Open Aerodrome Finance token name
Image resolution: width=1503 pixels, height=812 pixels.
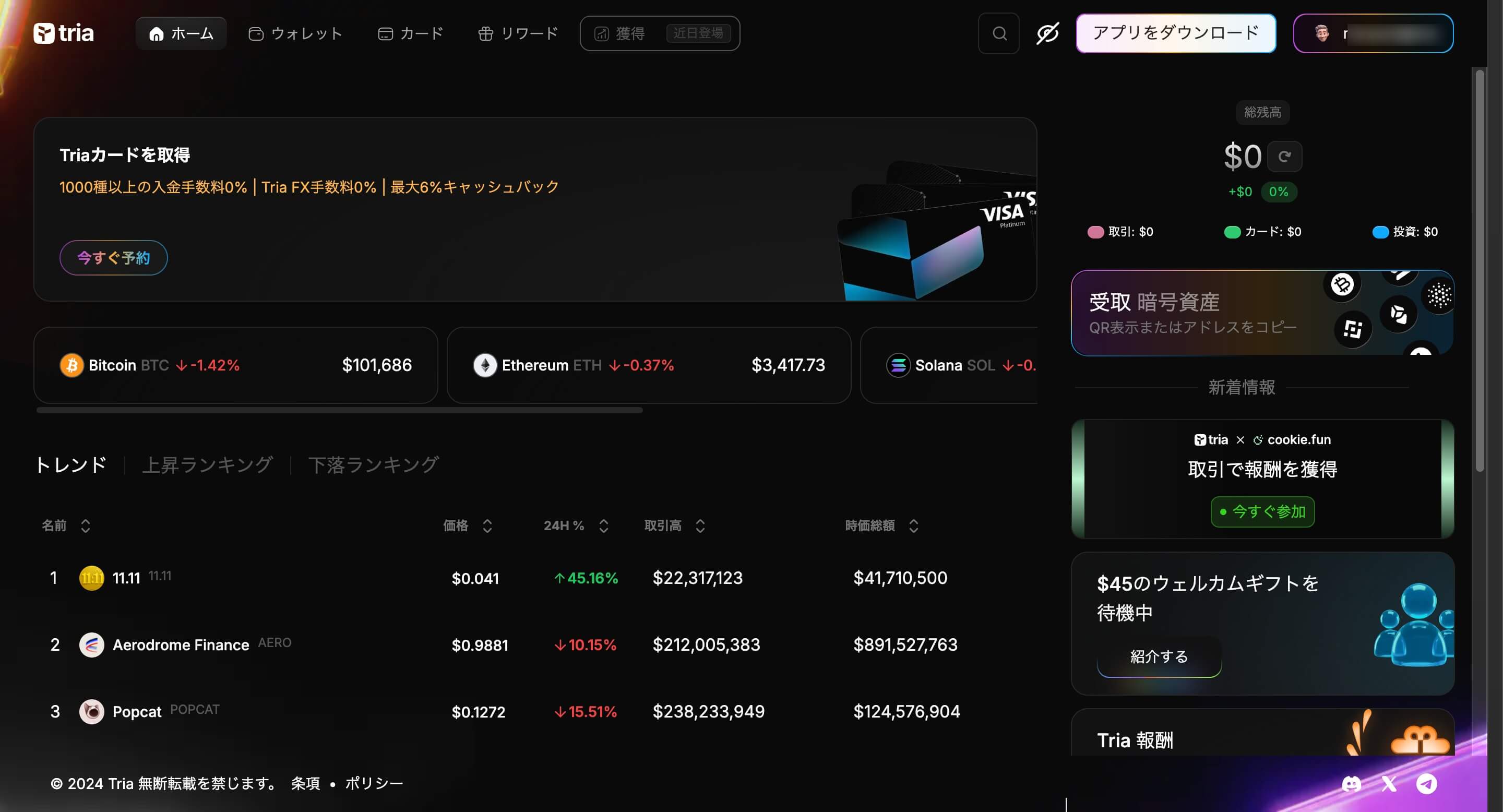click(181, 644)
